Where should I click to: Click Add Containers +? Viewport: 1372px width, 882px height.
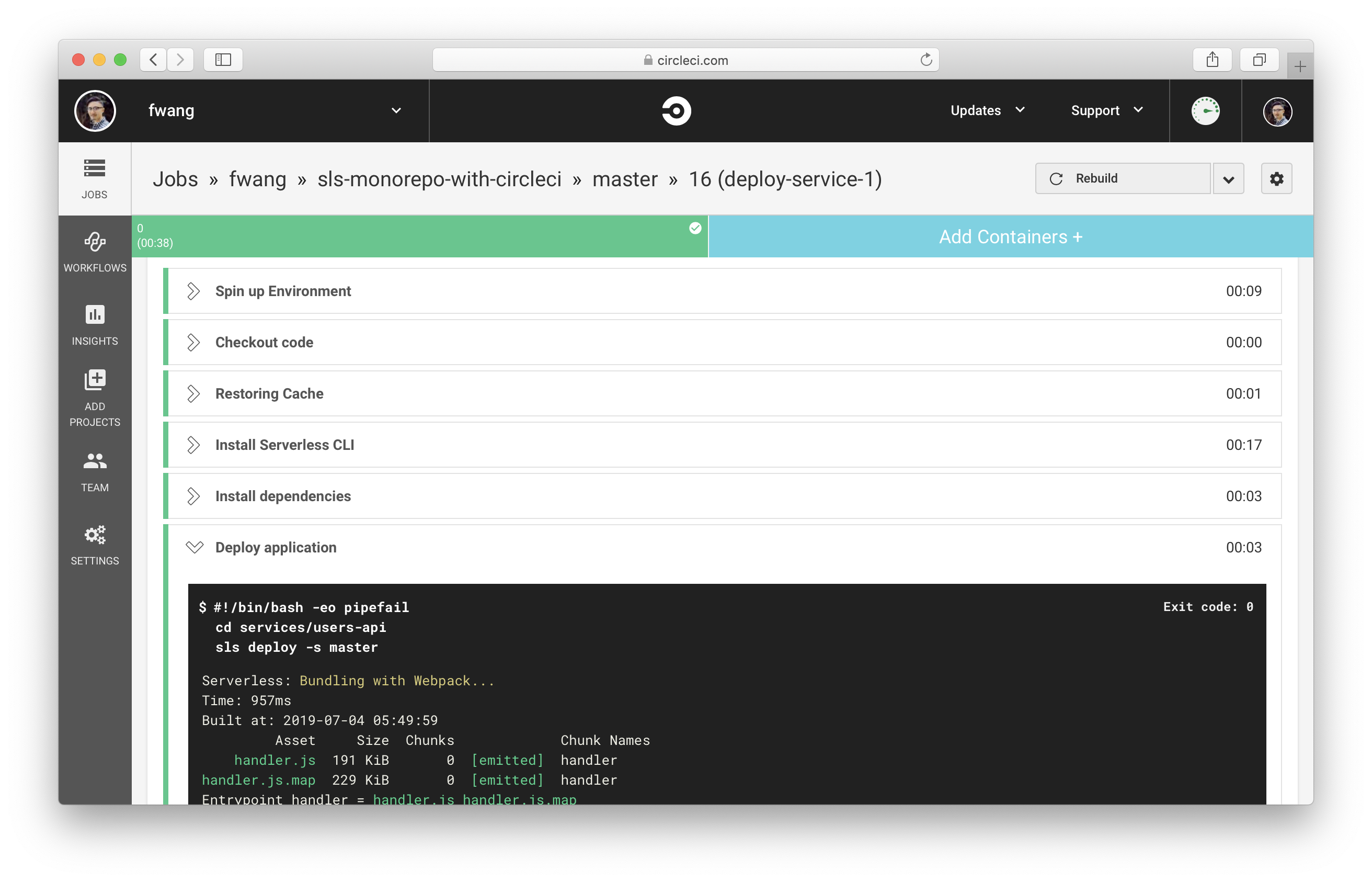[1010, 236]
